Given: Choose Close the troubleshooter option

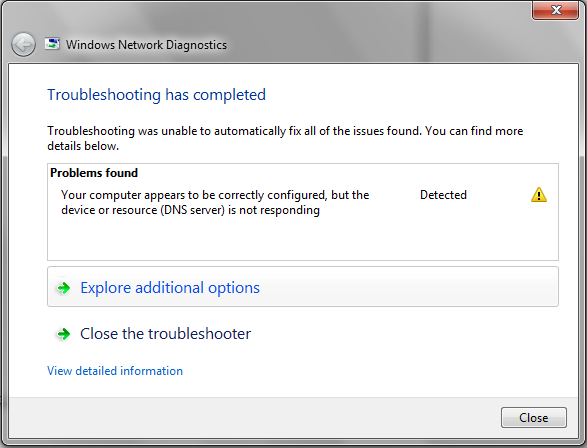Looking at the screenshot, I should point(165,334).
